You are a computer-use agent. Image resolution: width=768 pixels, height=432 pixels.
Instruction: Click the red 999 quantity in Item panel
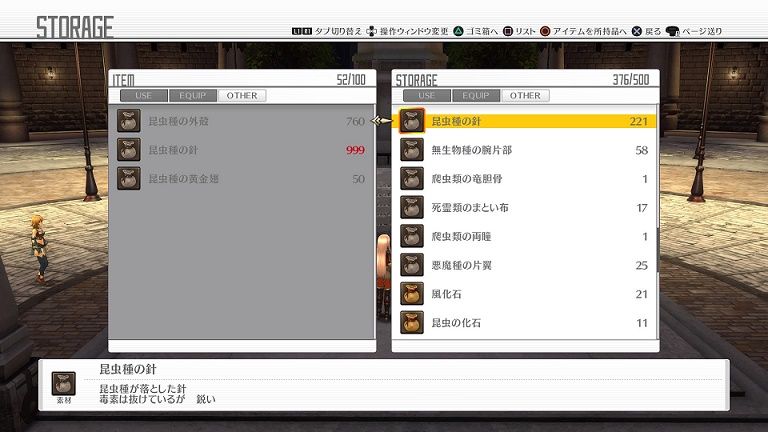point(355,150)
